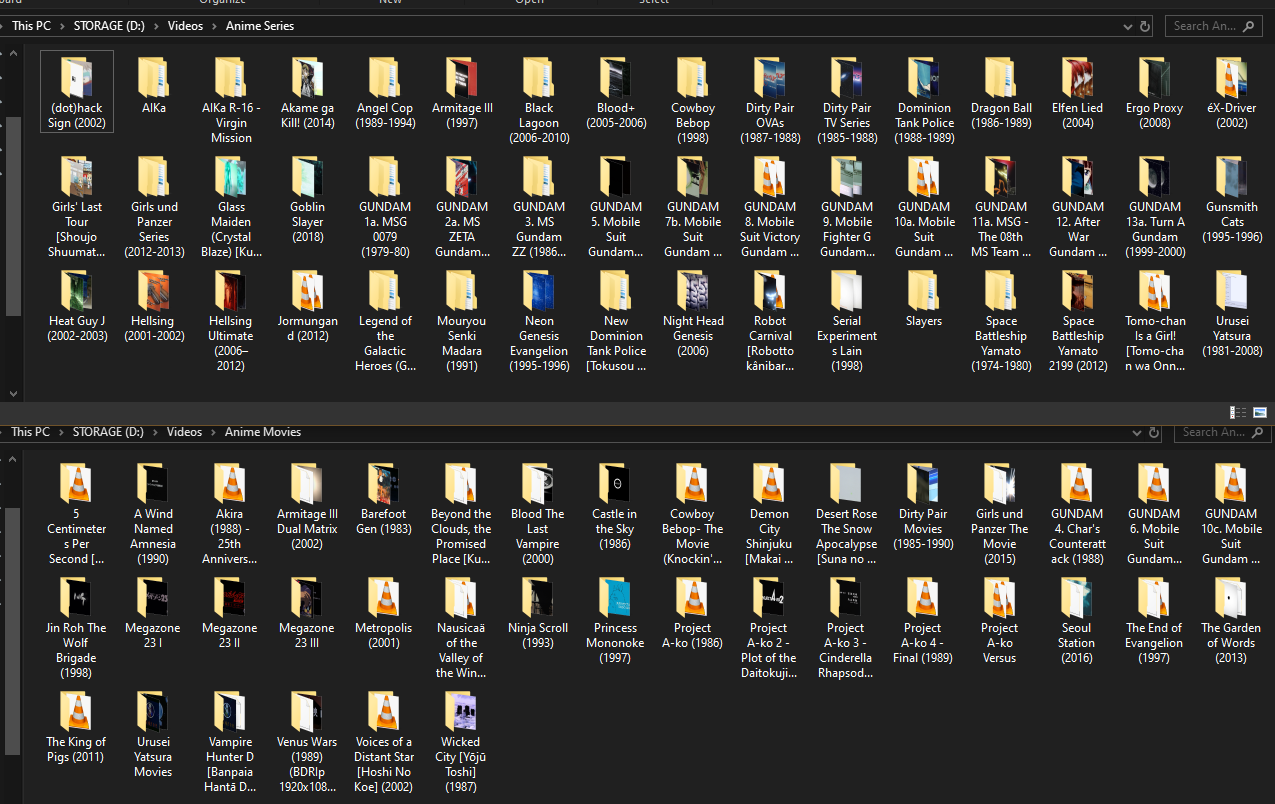Select the Megazone 23 II folder
The width and height of the screenshot is (1275, 804).
230,612
